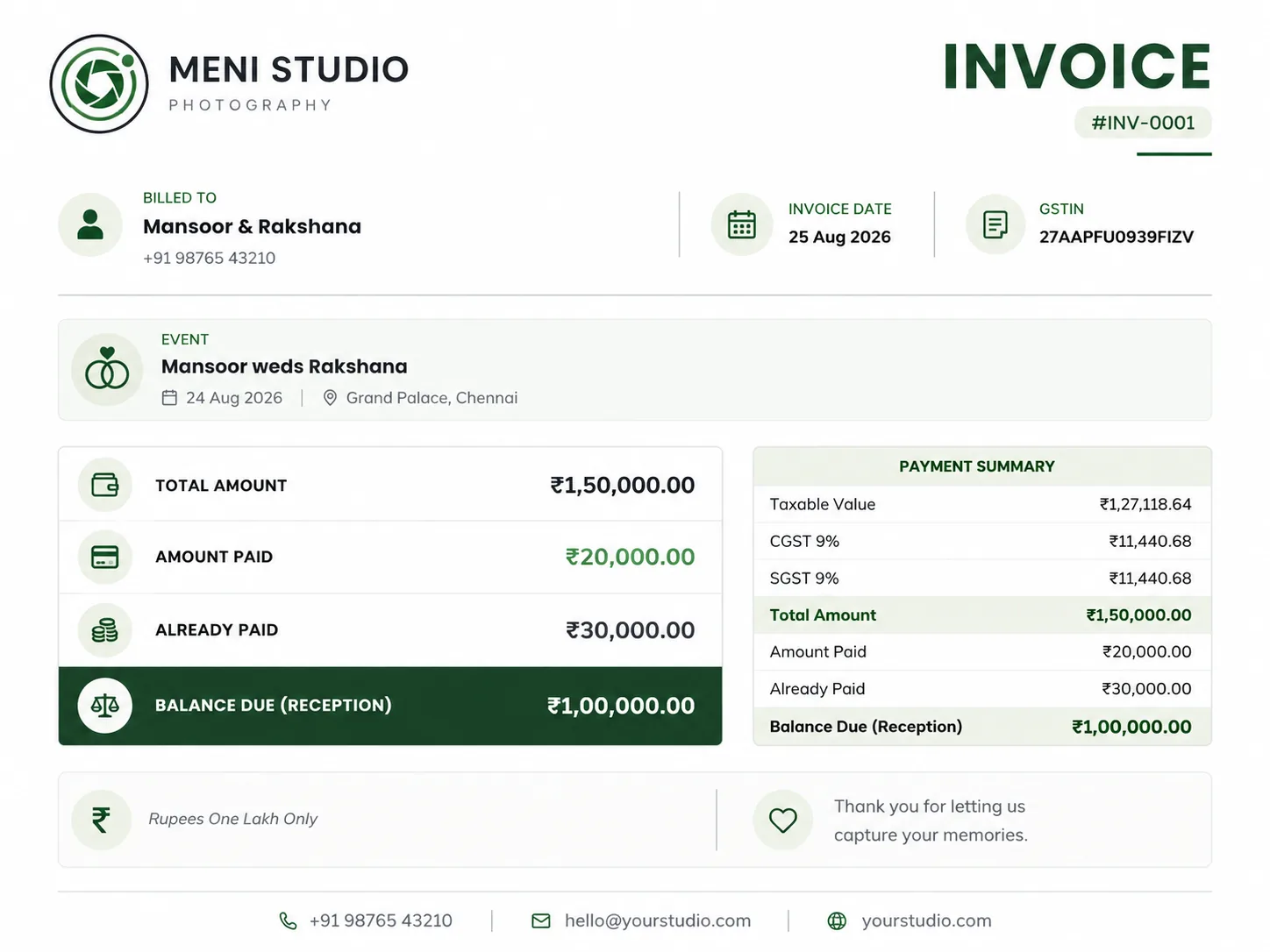Click the Already Paid row label in Payment Summary
1270x952 pixels.
817,689
